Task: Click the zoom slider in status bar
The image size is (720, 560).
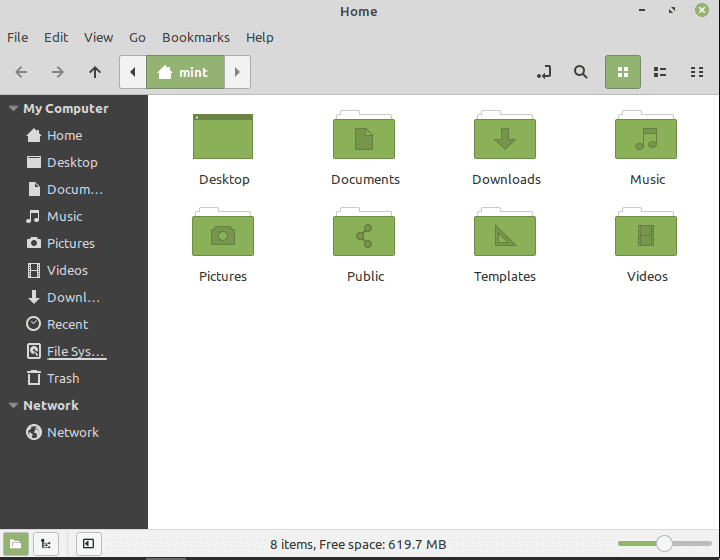Action: pos(664,543)
